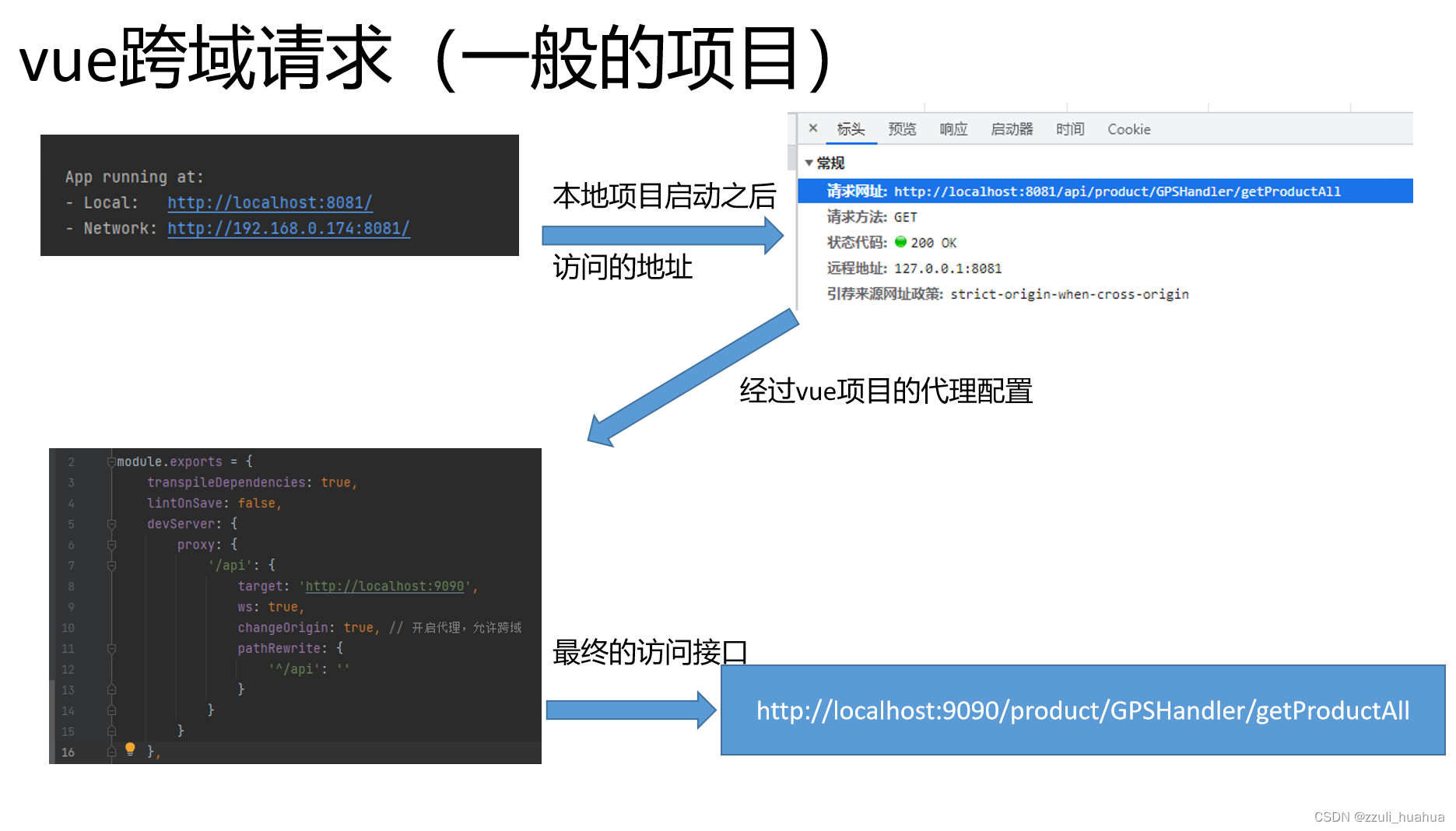Click the App running at: terminal line

(x=135, y=177)
